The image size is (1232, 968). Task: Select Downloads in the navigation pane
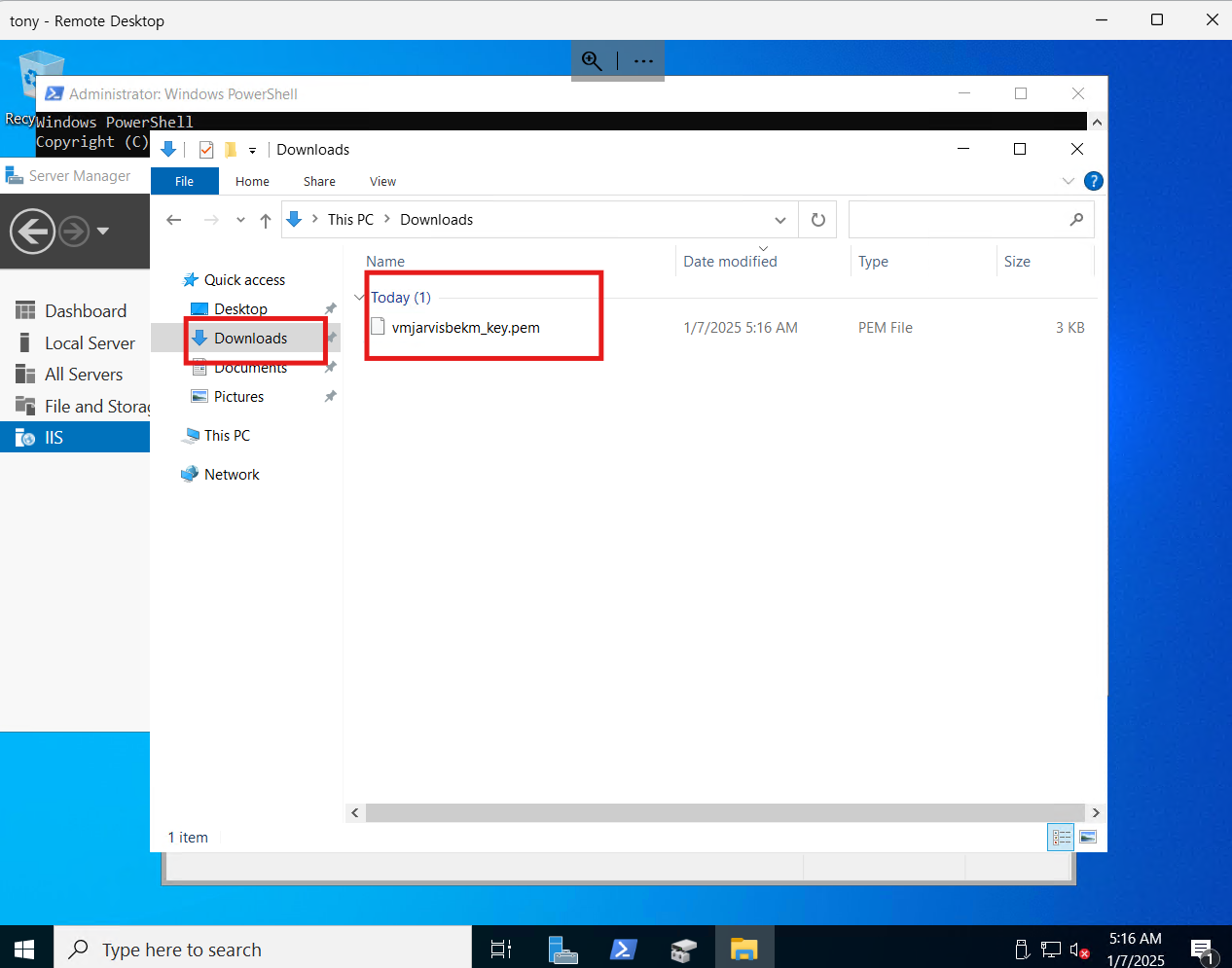pyautogui.click(x=250, y=339)
